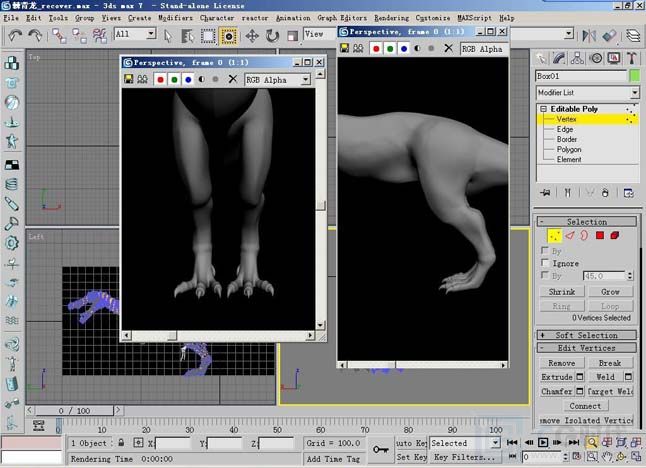The height and width of the screenshot is (468, 646).
Task: Click the Mirror tool icon
Action: 589,36
